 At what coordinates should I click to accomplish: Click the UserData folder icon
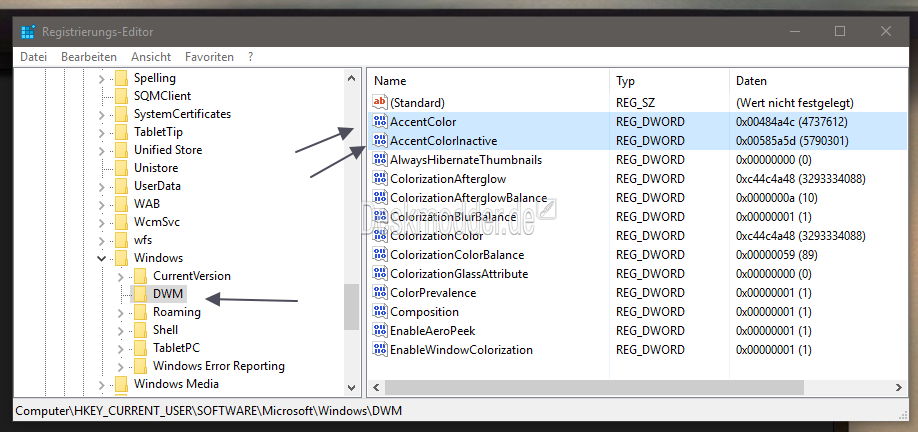click(121, 186)
